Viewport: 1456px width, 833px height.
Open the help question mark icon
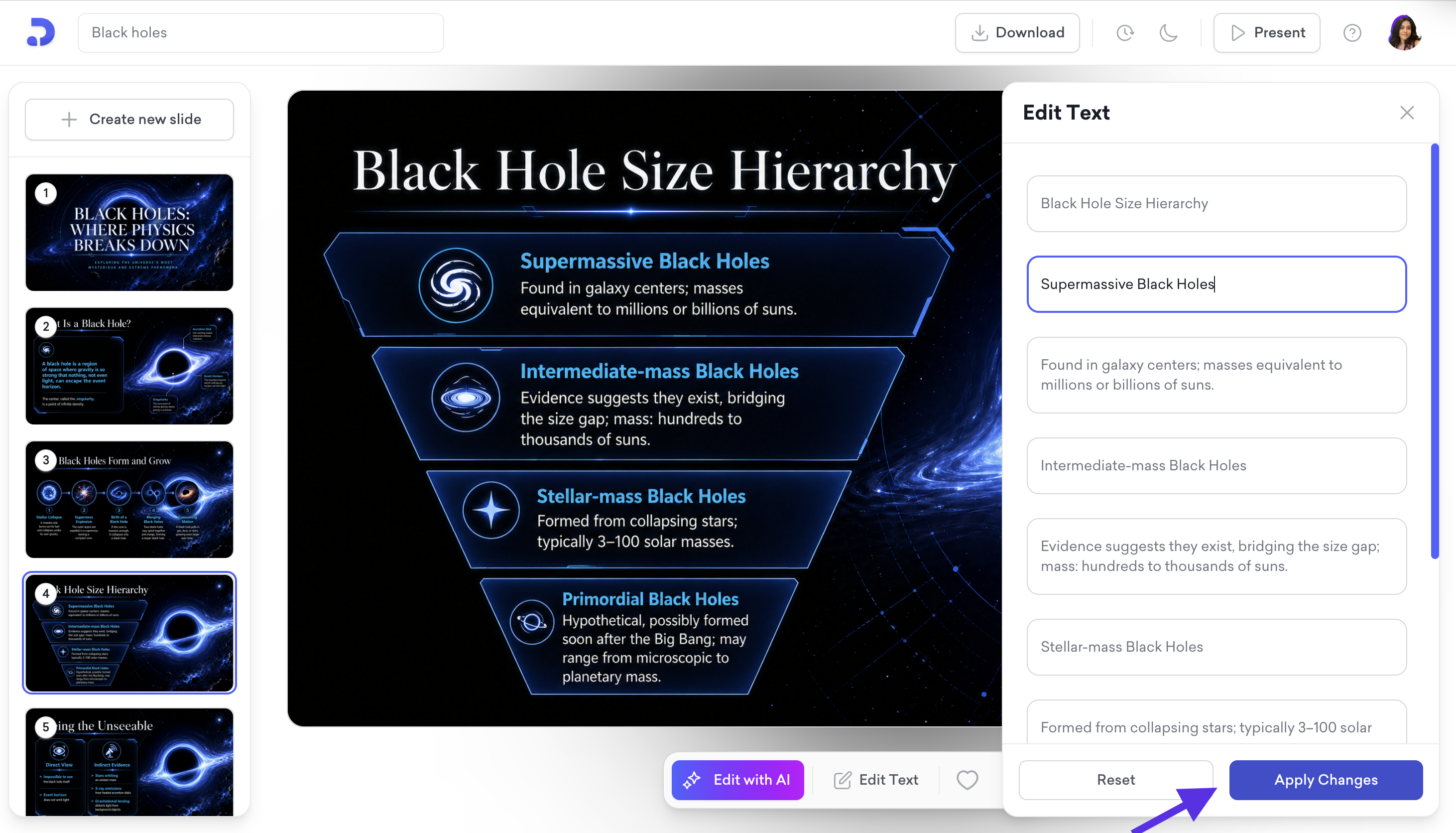pos(1351,32)
